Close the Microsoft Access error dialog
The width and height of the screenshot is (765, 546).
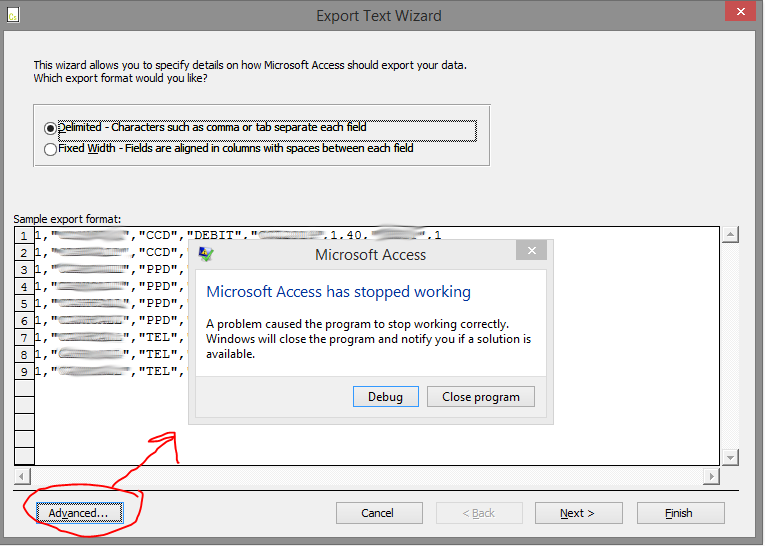click(x=531, y=251)
